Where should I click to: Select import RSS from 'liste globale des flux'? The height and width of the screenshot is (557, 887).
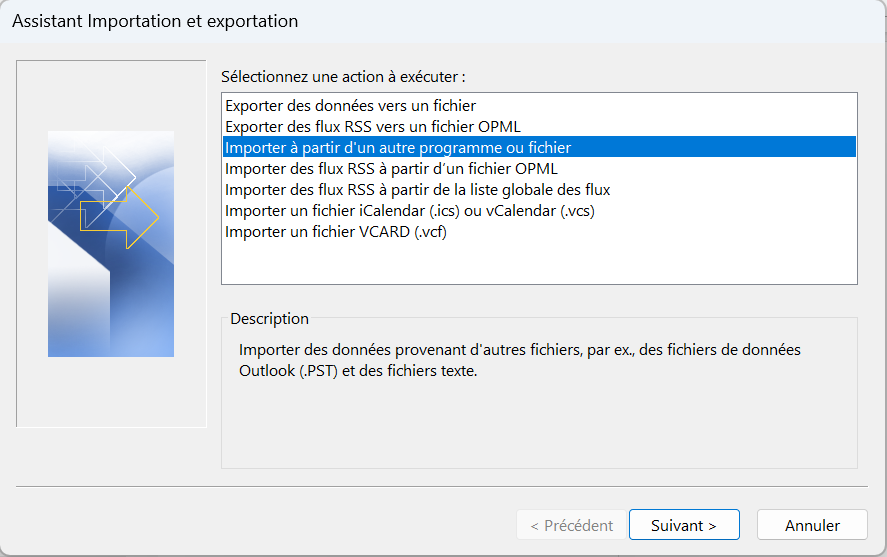(x=417, y=189)
